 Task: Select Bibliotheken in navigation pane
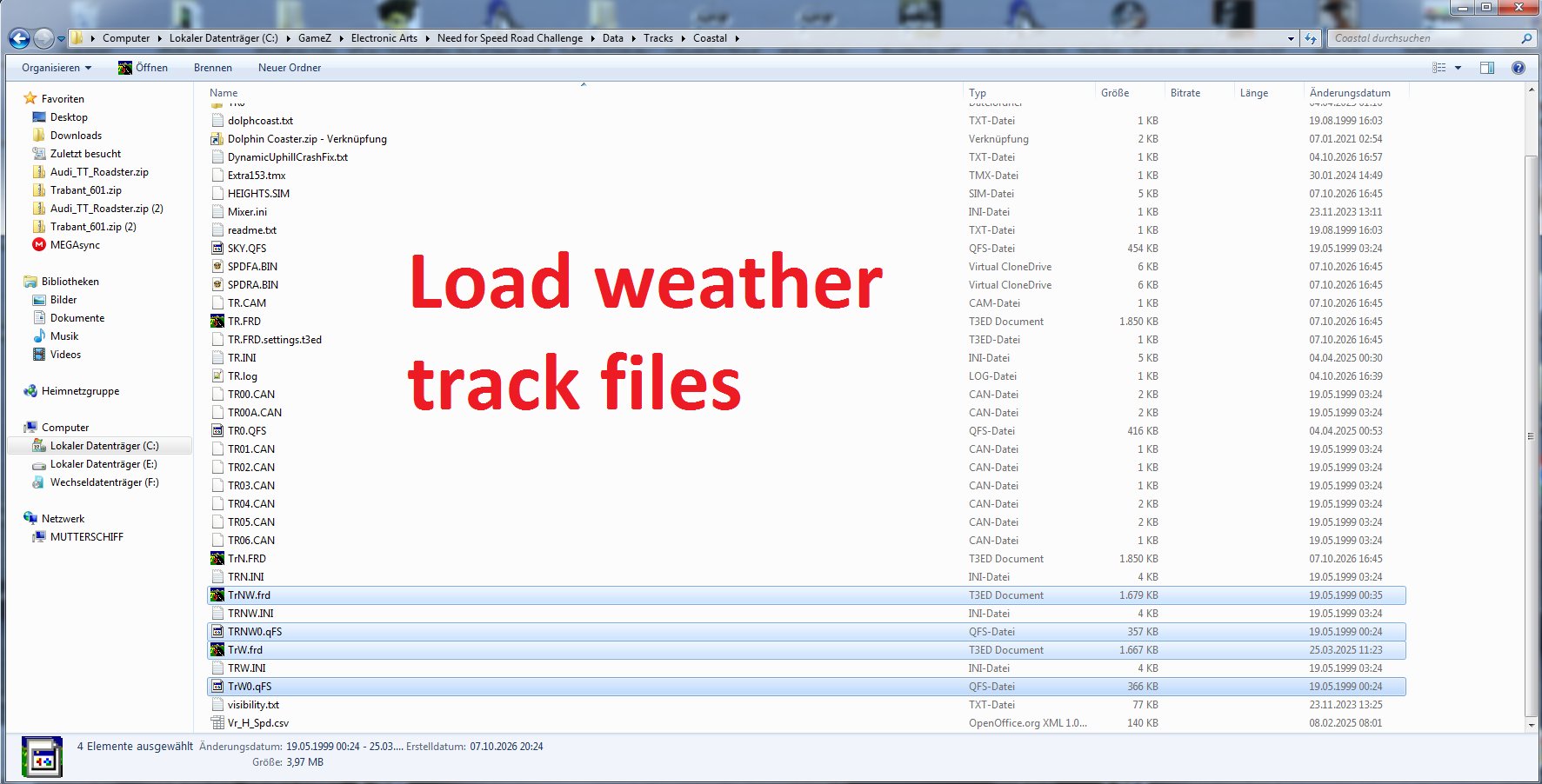[x=70, y=282]
